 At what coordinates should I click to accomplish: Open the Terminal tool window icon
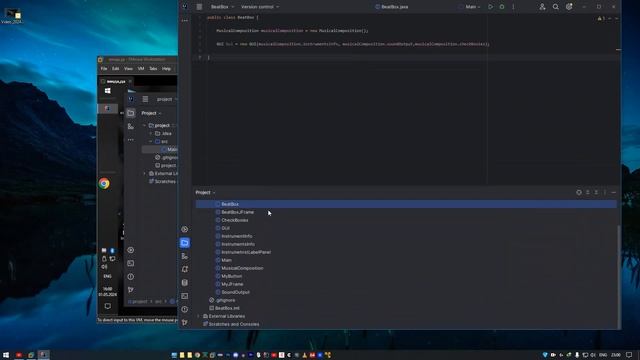tap(185, 296)
